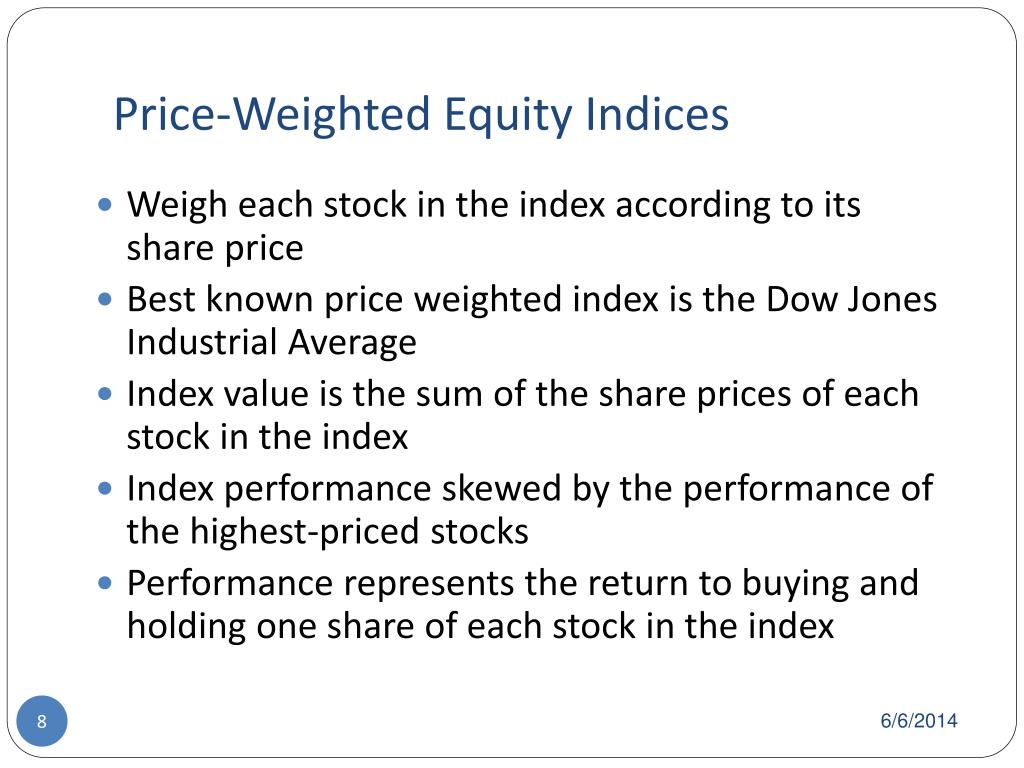This screenshot has width=1024, height=768.
Task: Click the first bullet dot beside Weigh
Action: click(x=104, y=205)
